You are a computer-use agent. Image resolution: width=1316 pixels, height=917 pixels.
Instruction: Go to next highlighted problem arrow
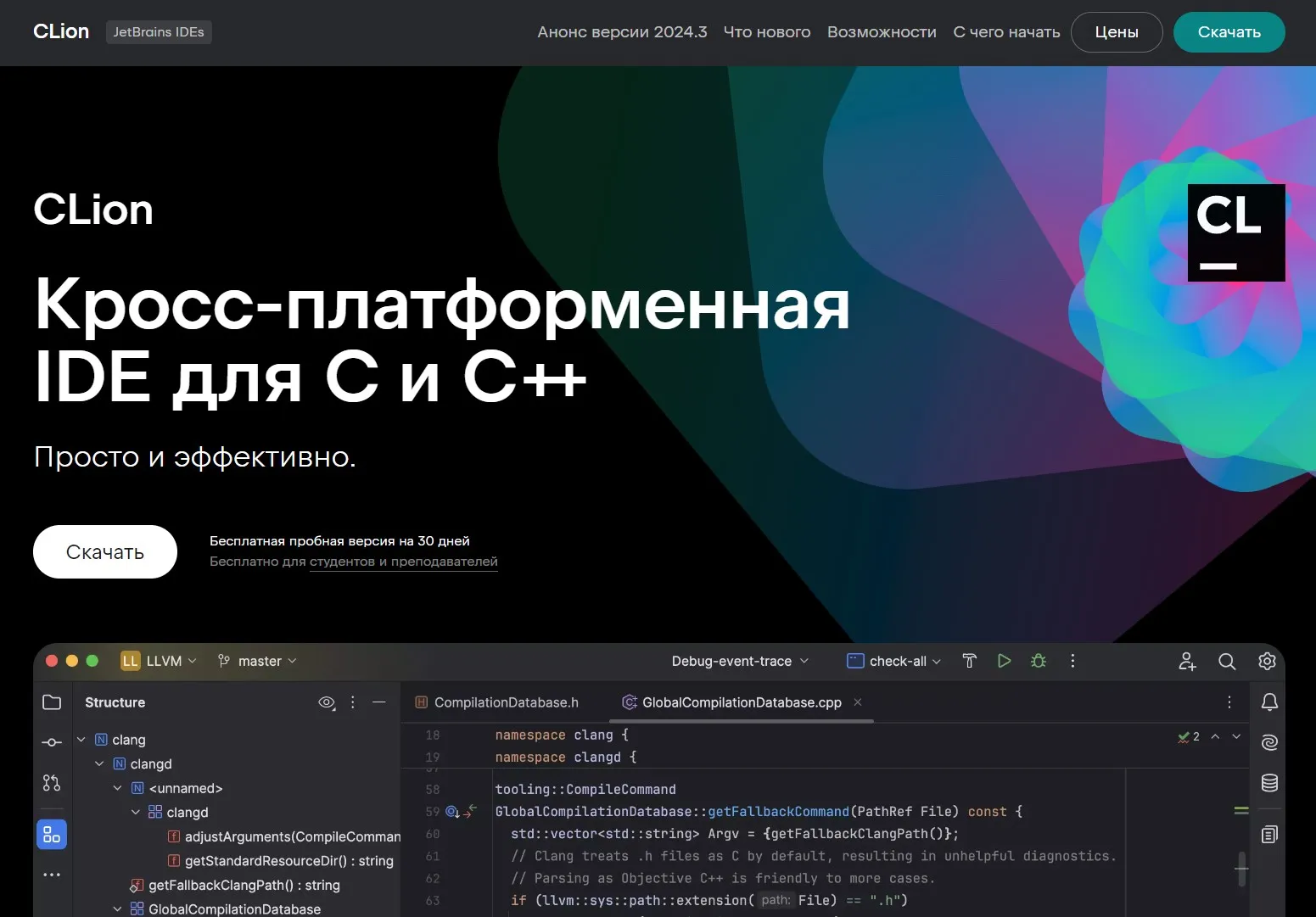click(1236, 736)
